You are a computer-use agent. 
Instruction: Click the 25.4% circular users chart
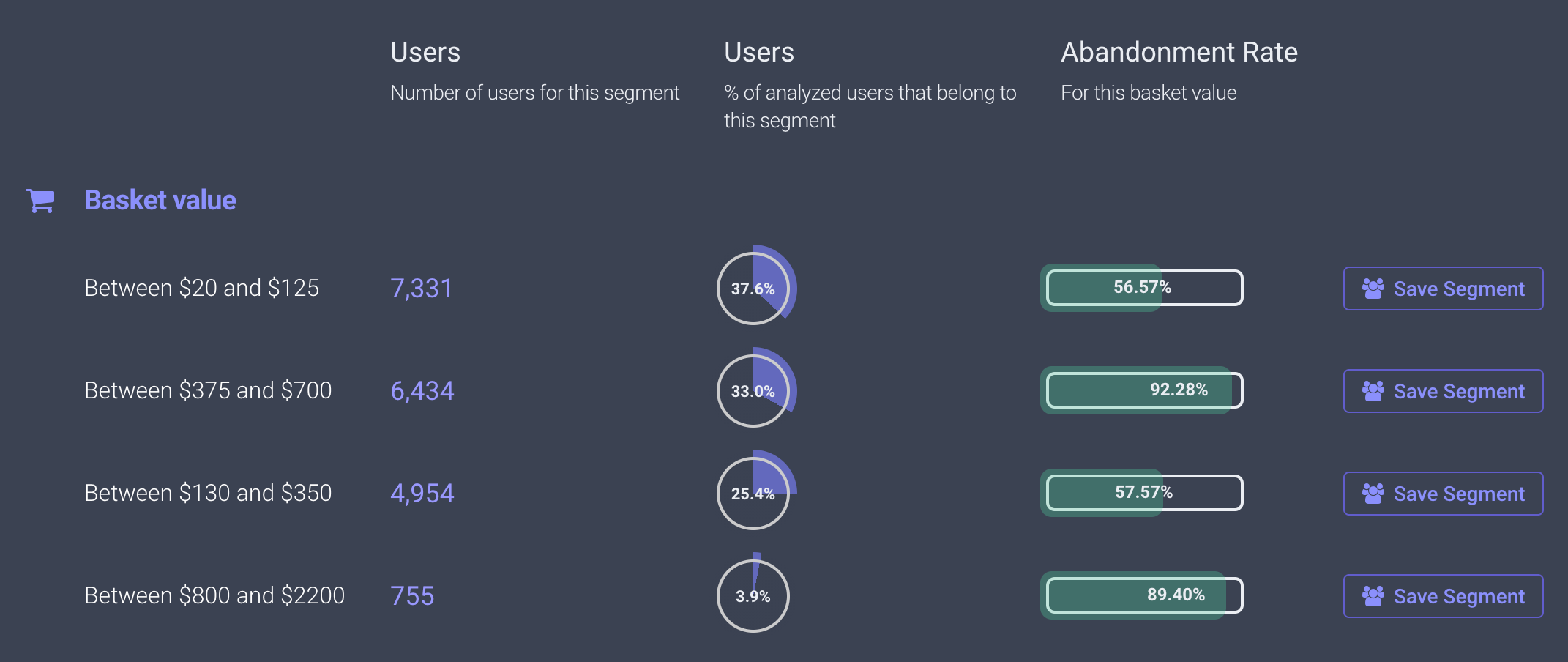pos(755,491)
